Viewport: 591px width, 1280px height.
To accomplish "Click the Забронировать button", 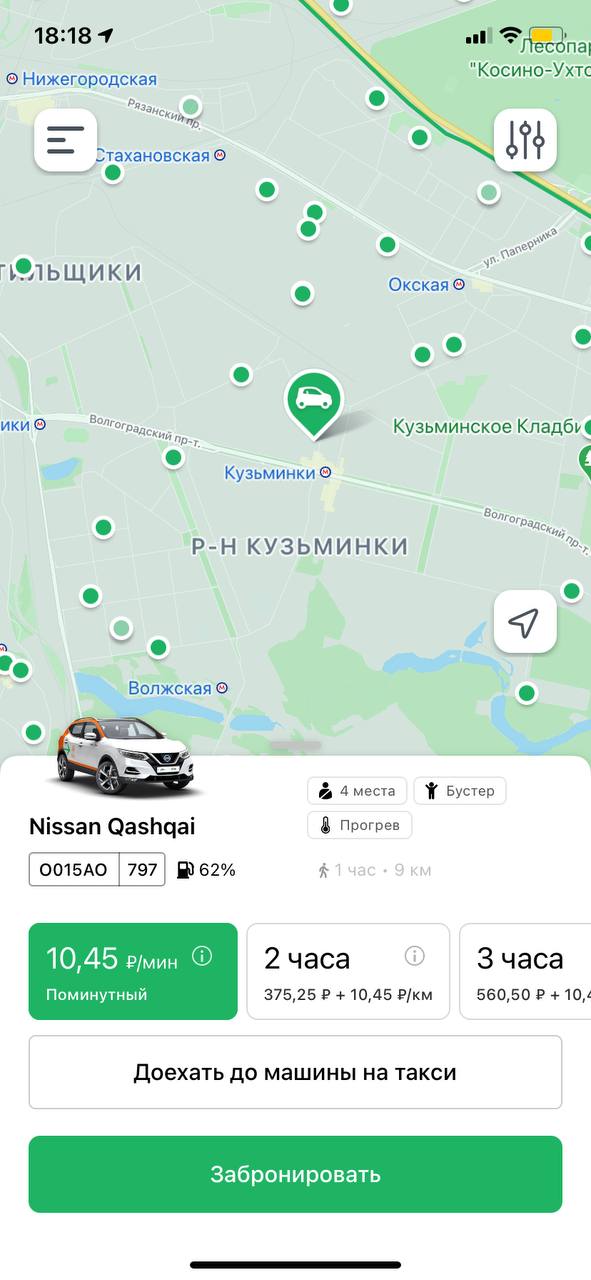I will (x=295, y=1174).
